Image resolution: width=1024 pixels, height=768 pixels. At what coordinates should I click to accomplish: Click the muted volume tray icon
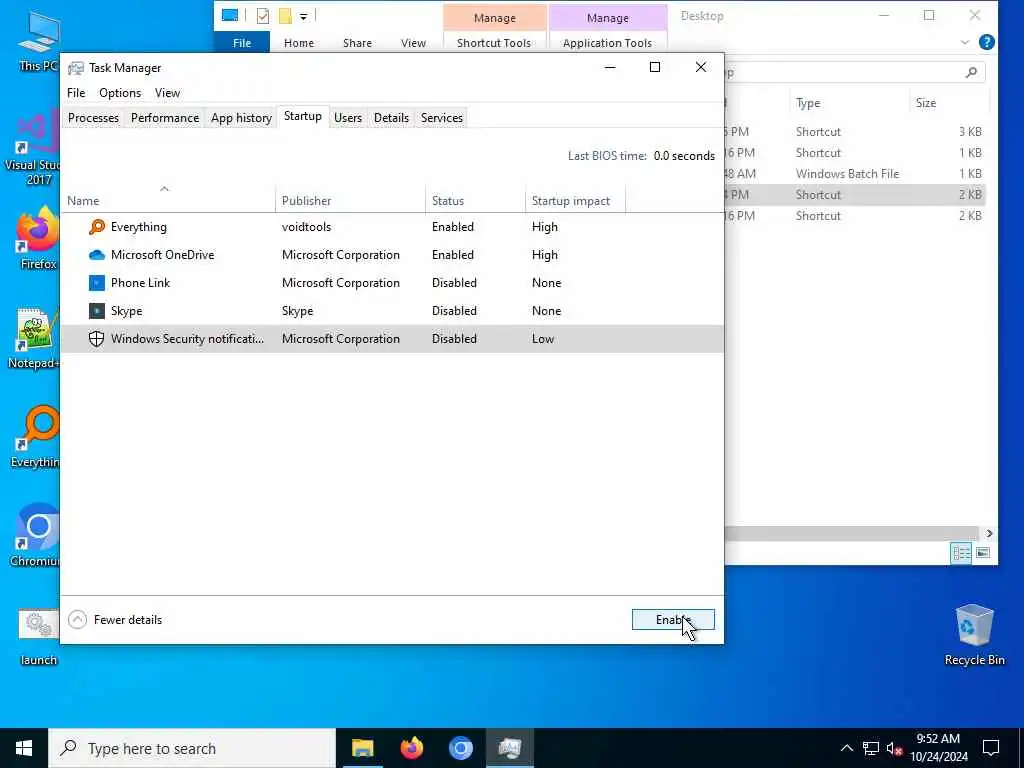click(x=894, y=748)
